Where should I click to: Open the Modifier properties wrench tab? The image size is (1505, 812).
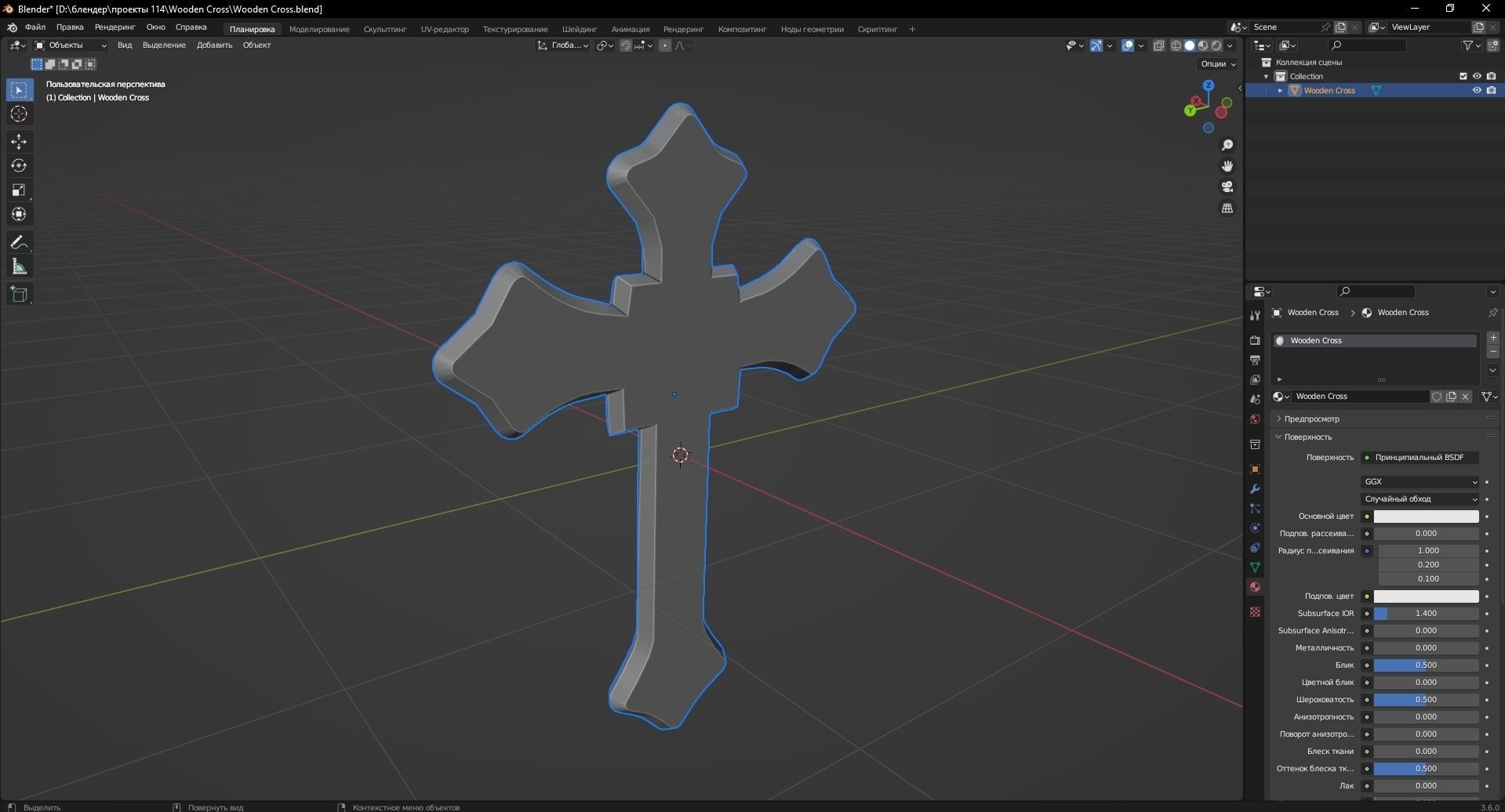tap(1255, 488)
